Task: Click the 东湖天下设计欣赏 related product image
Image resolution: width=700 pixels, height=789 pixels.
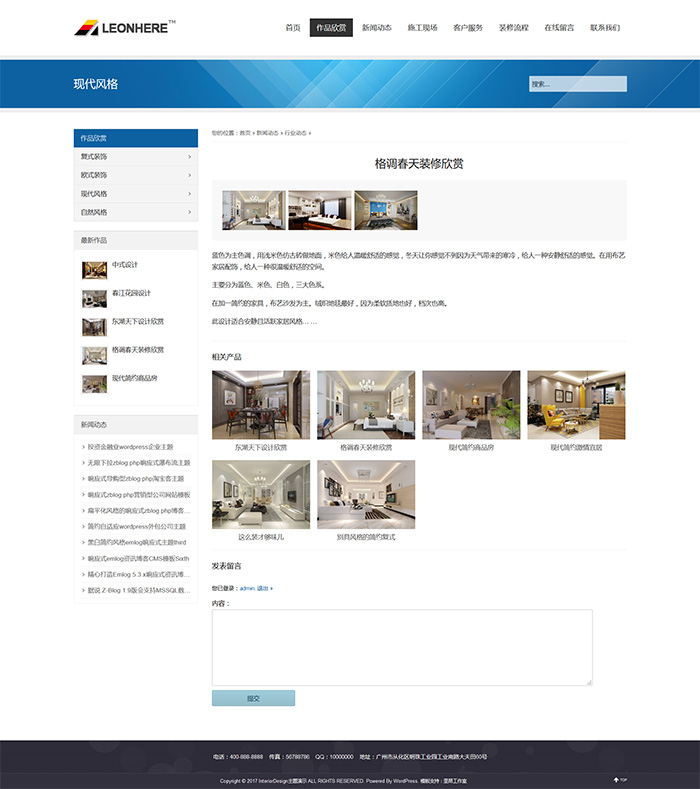Action: click(261, 405)
